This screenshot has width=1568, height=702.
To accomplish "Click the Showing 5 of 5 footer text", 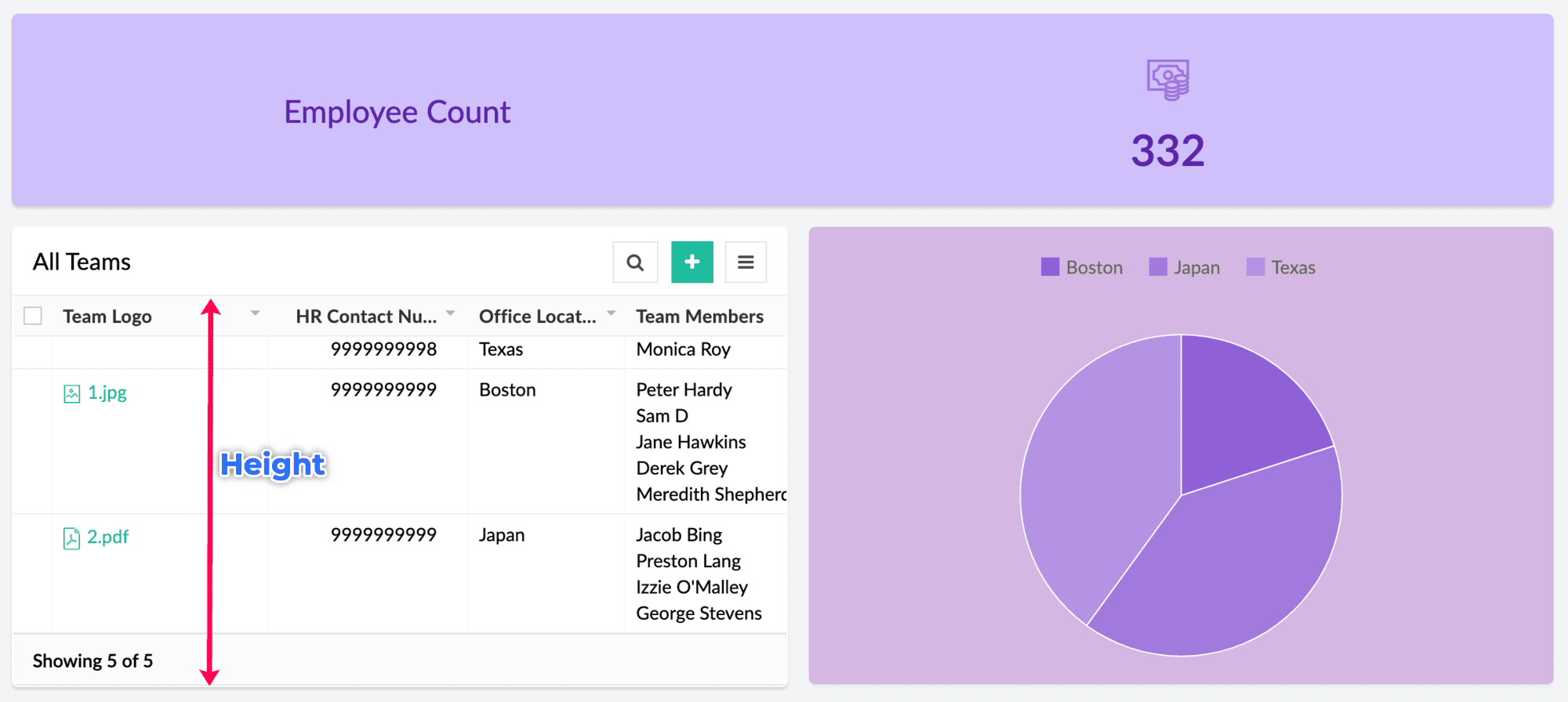I will click(93, 661).
